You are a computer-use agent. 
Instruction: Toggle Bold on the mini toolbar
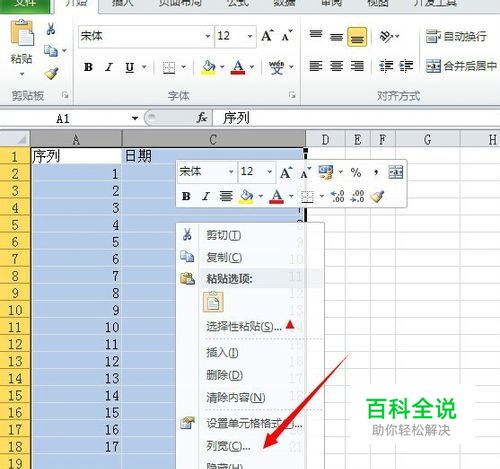pyautogui.click(x=186, y=196)
